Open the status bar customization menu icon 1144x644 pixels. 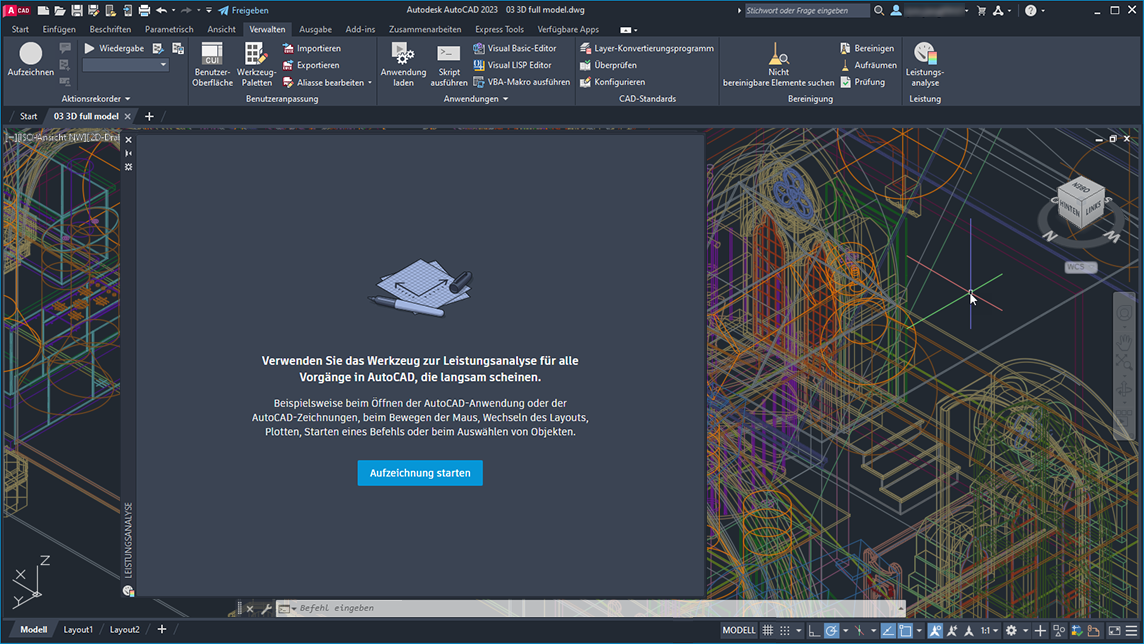(1132, 630)
